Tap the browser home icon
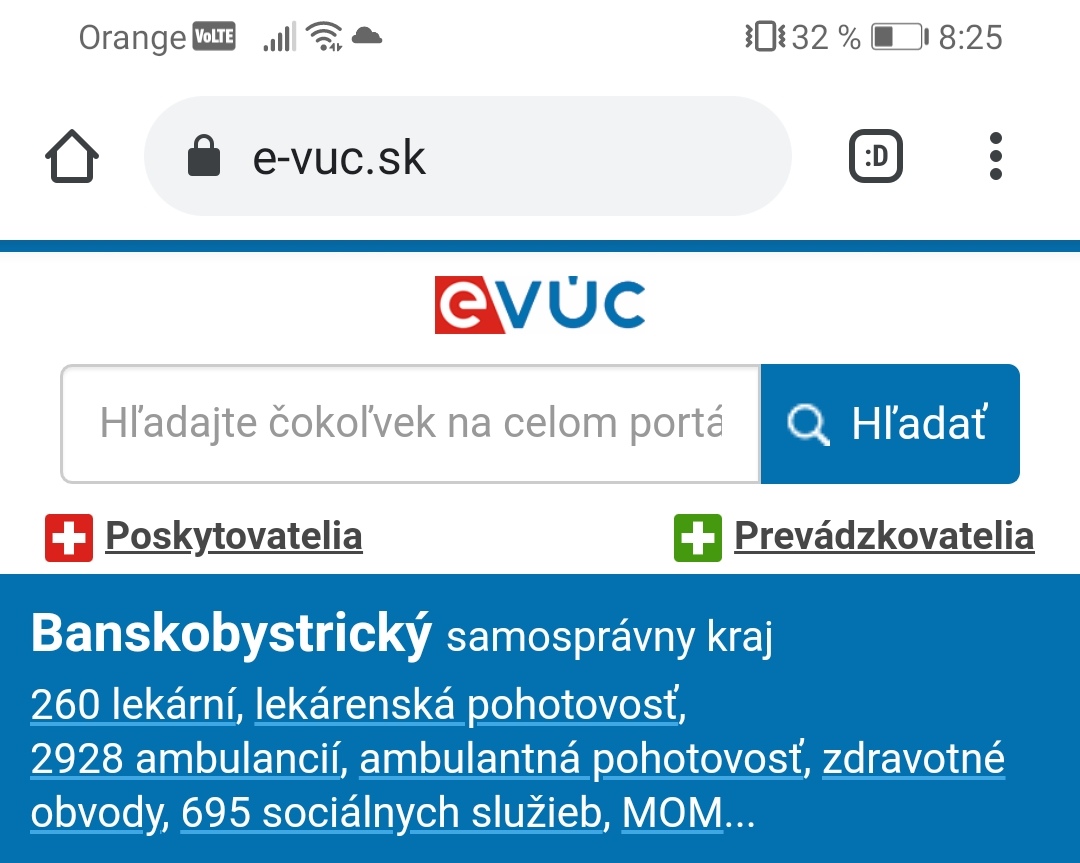Viewport: 1080px width, 863px height. [72, 156]
